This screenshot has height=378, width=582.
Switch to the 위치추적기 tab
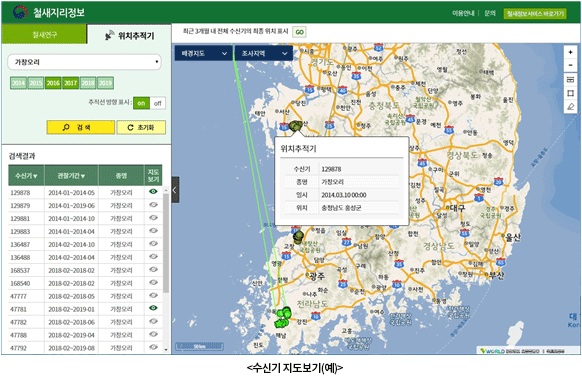click(x=129, y=35)
